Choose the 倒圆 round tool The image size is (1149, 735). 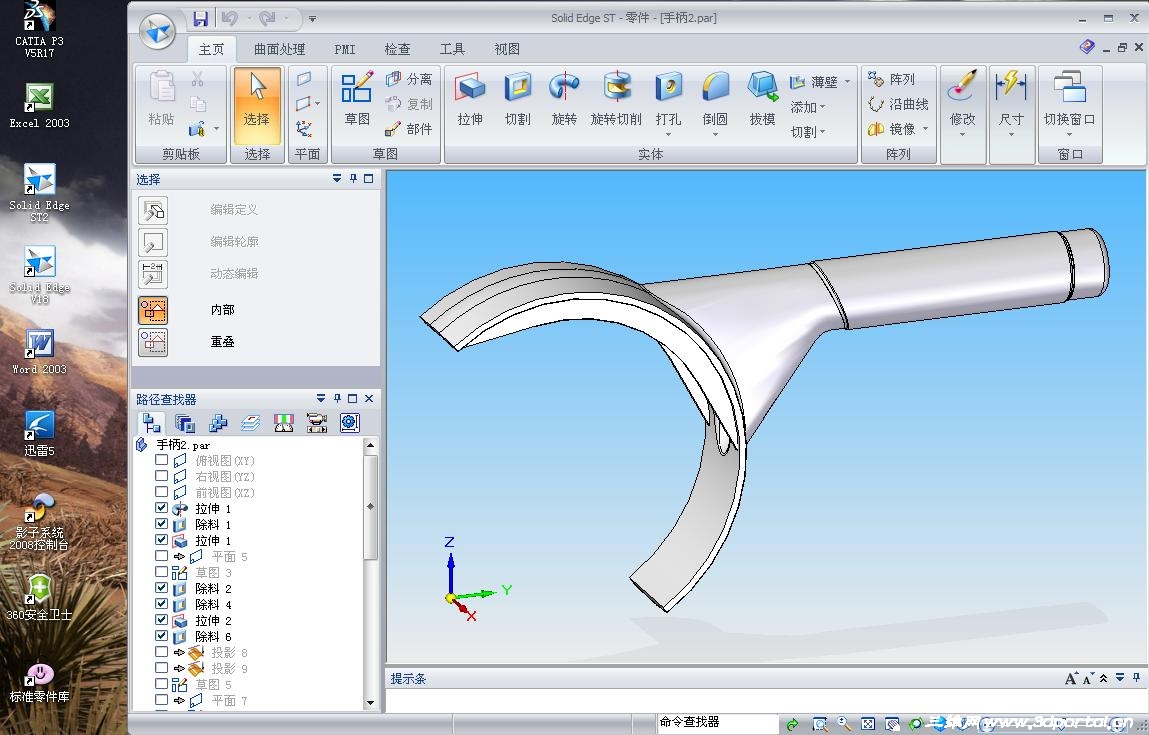click(x=715, y=99)
